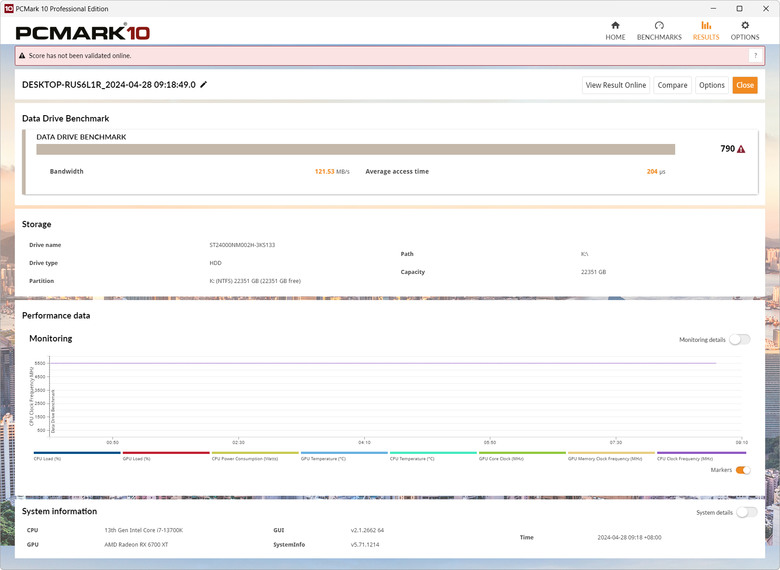Maximize the PCMark 10 window
Viewport: 780px width, 570px height.
click(740, 8)
